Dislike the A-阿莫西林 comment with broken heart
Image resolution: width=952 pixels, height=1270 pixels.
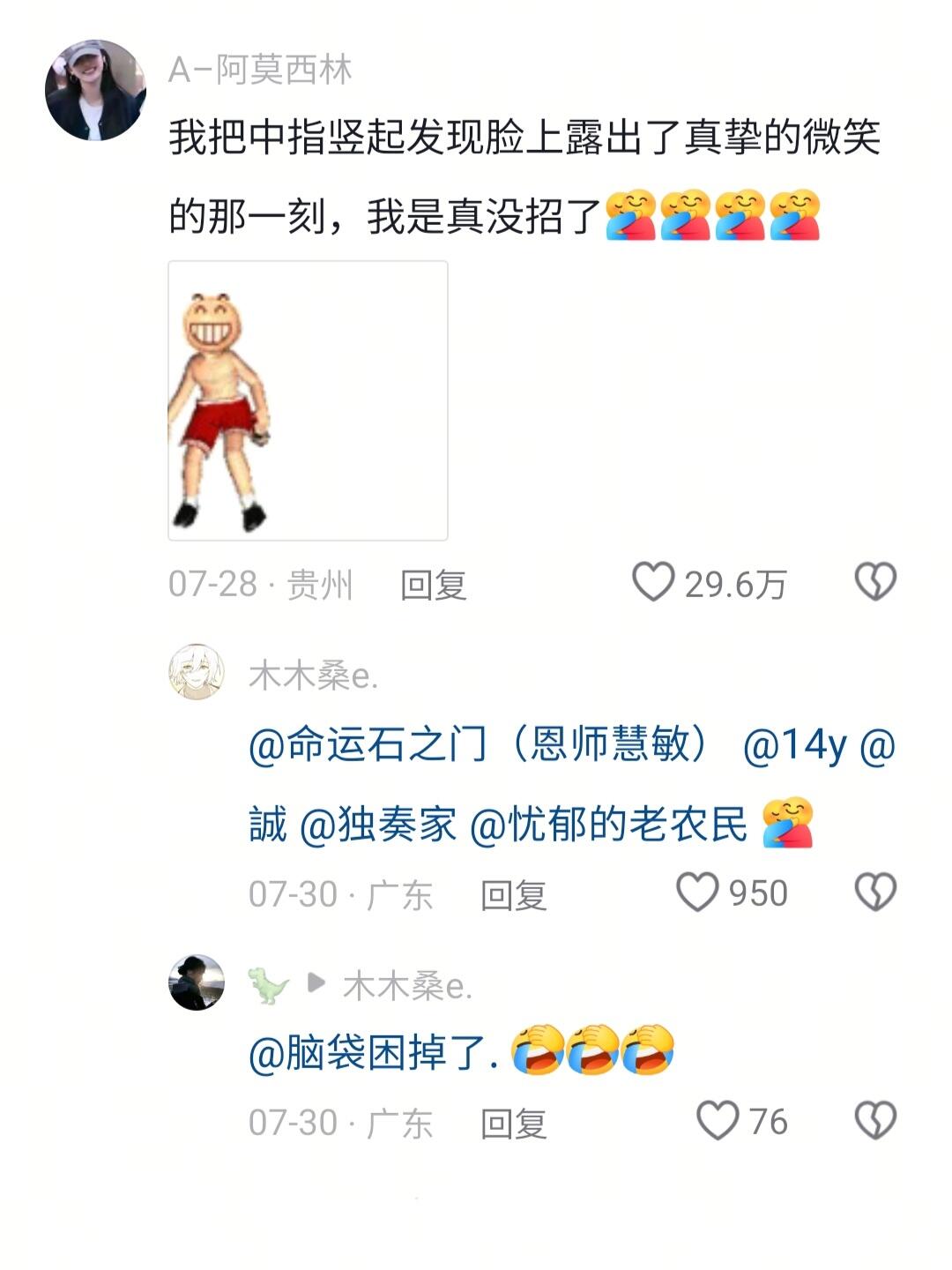(875, 583)
